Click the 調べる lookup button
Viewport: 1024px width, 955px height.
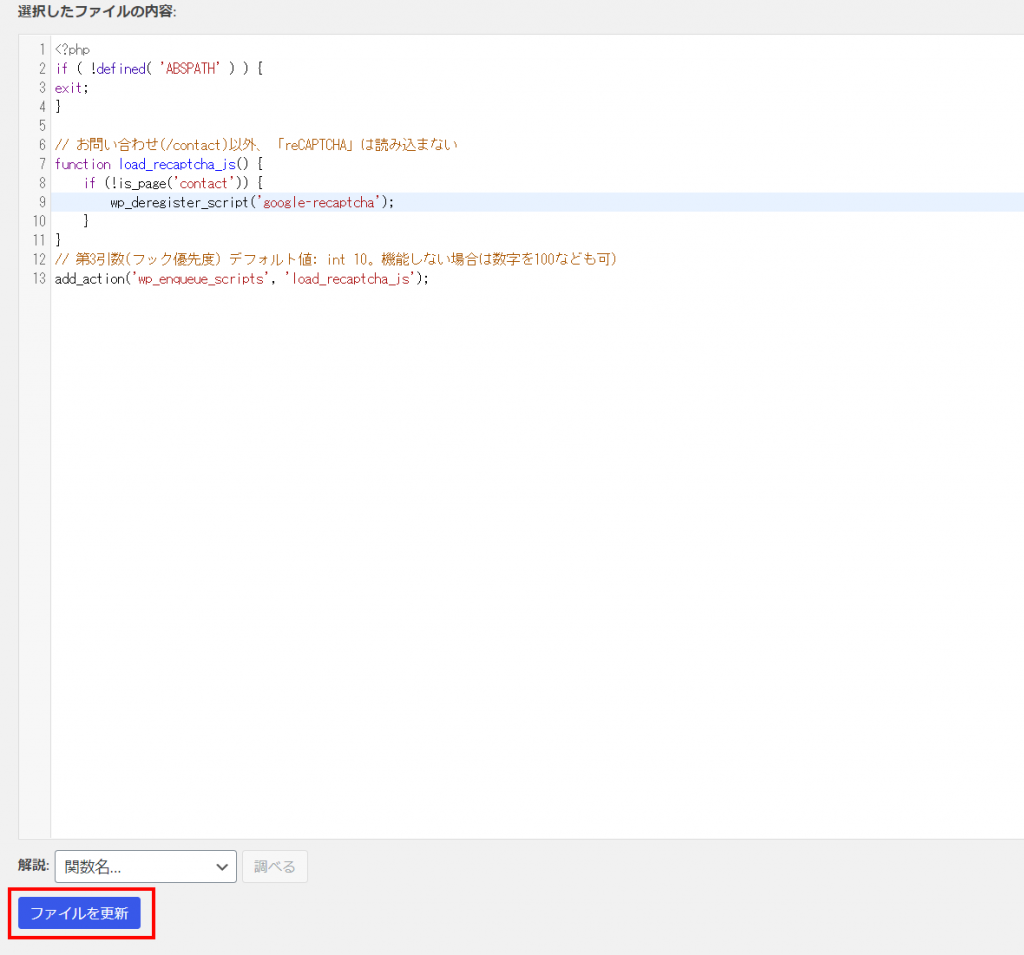tap(274, 866)
